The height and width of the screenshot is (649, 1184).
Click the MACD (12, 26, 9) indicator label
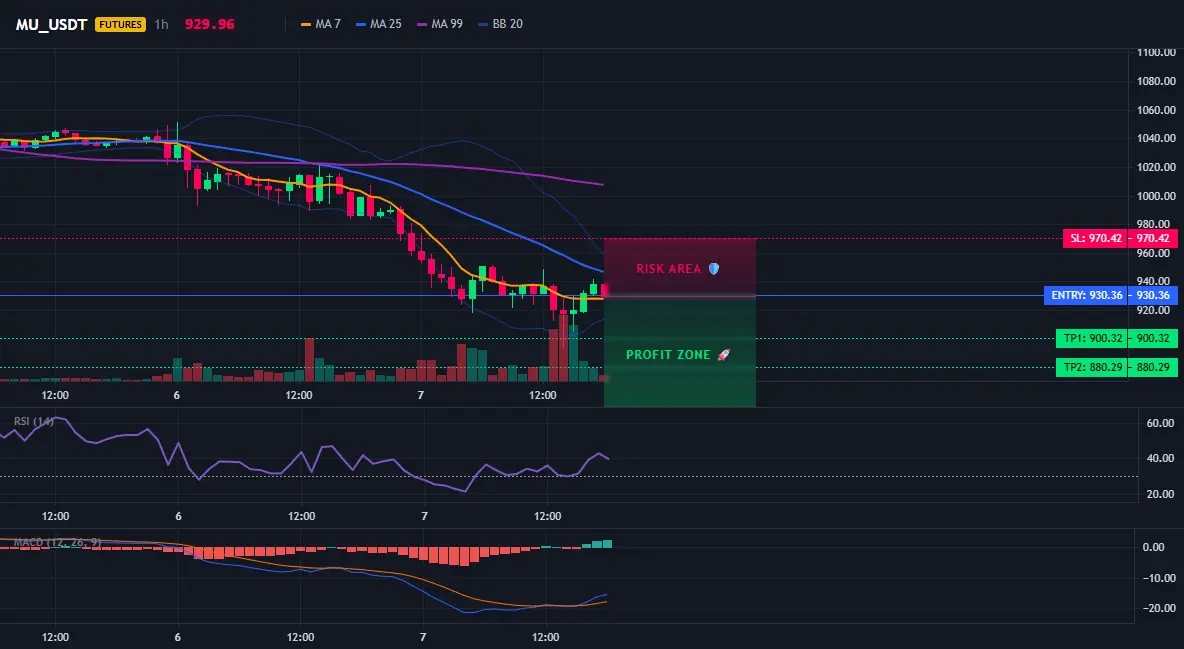57,542
